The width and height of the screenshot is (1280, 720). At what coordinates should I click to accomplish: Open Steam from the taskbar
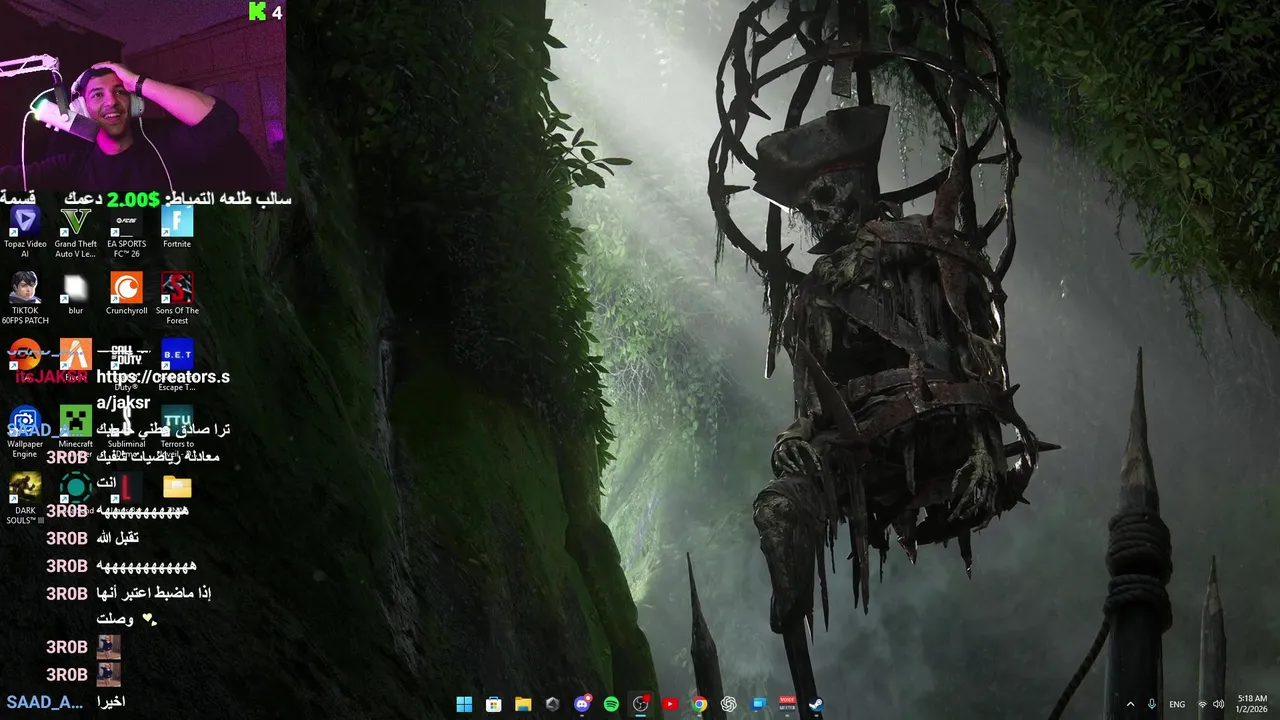pyautogui.click(x=817, y=704)
